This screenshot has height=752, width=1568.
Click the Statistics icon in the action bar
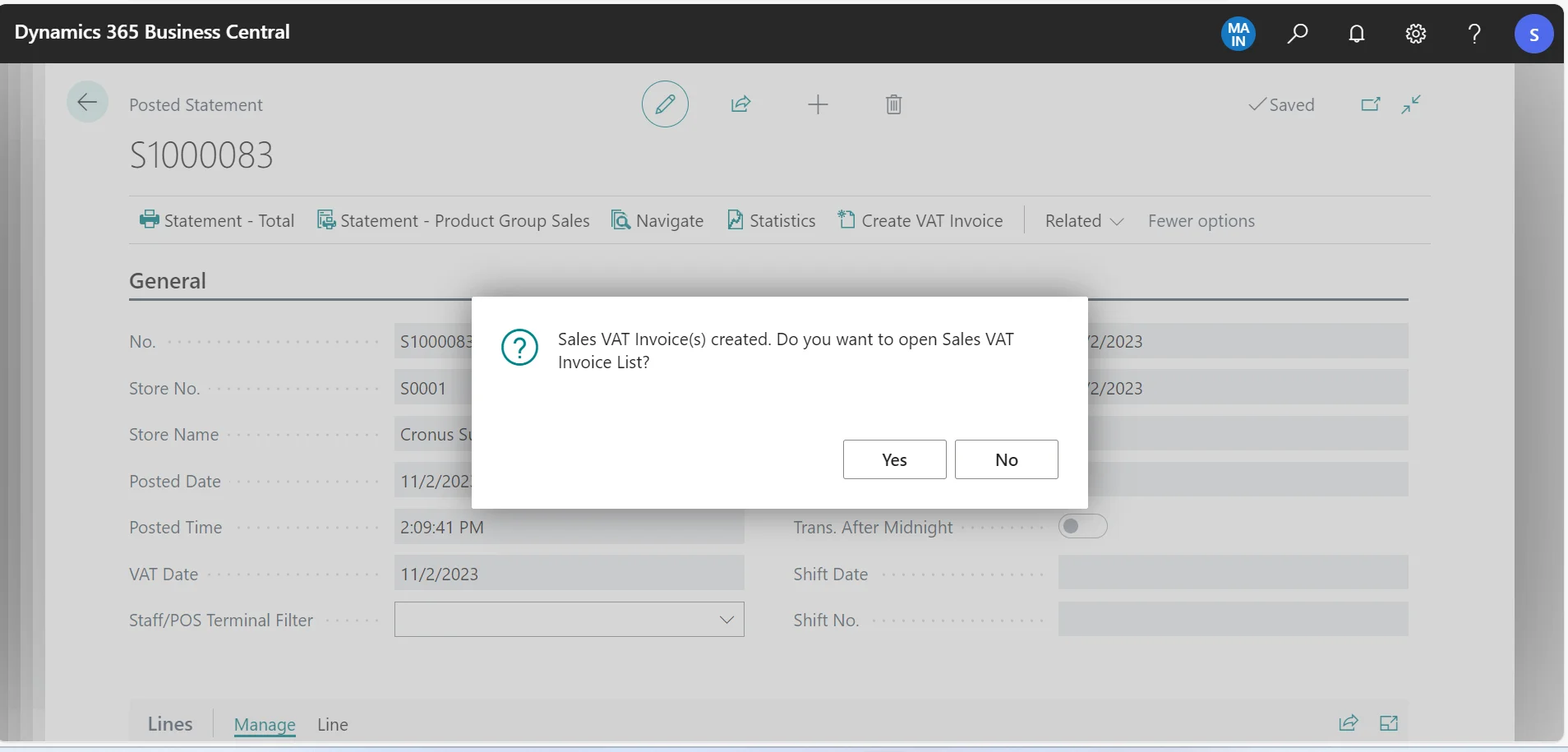point(735,220)
